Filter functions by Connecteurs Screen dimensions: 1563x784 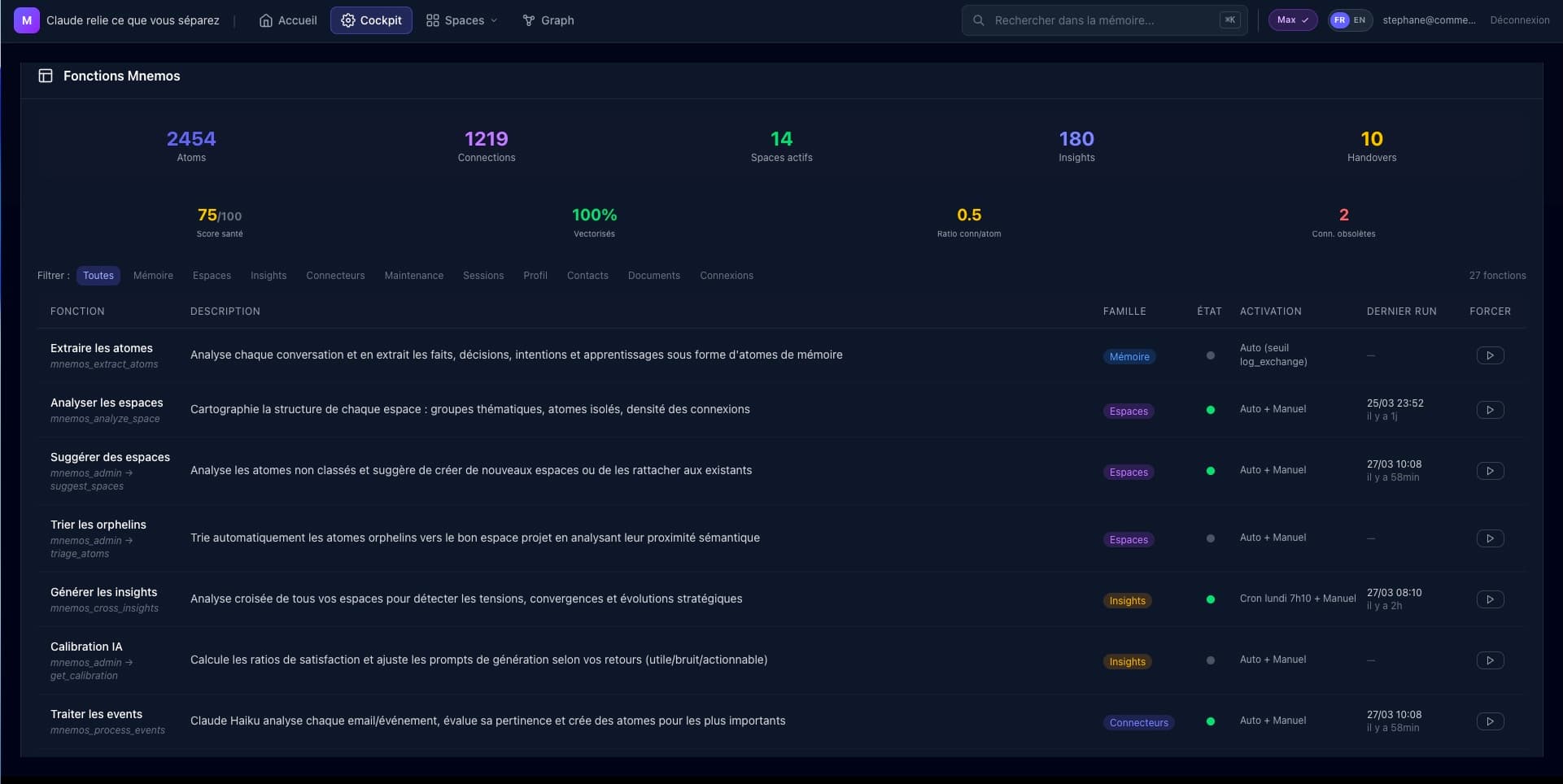335,276
